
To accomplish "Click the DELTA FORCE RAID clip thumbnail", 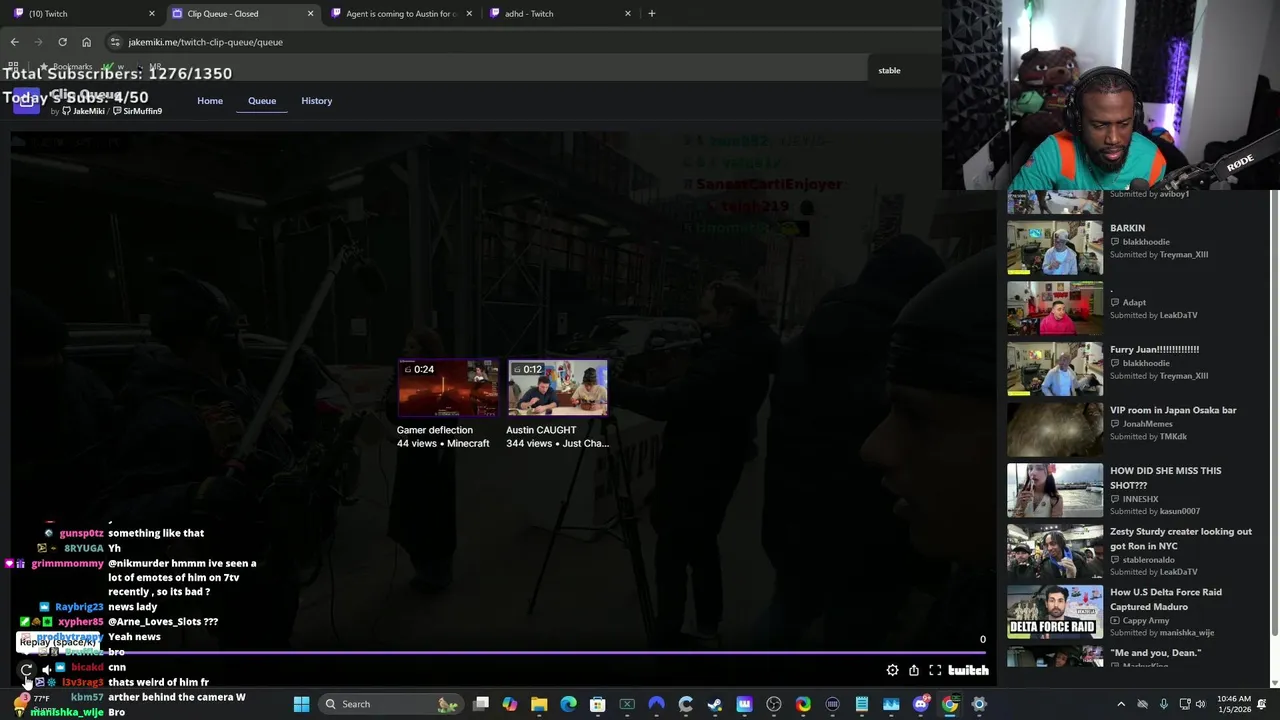I will pos(1055,612).
